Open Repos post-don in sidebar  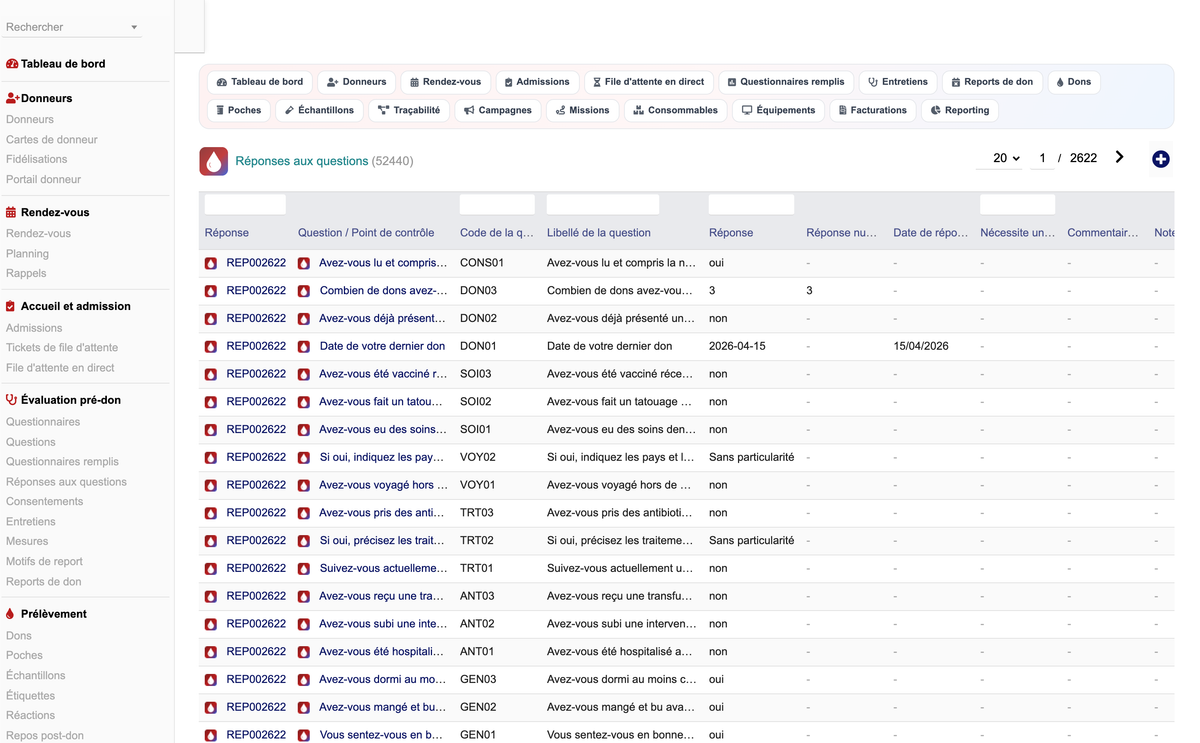(45, 736)
